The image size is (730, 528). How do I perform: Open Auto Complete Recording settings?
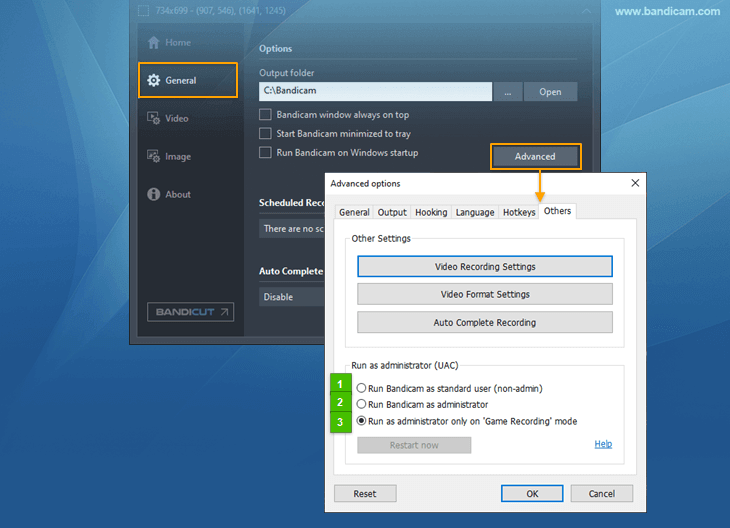tap(485, 322)
